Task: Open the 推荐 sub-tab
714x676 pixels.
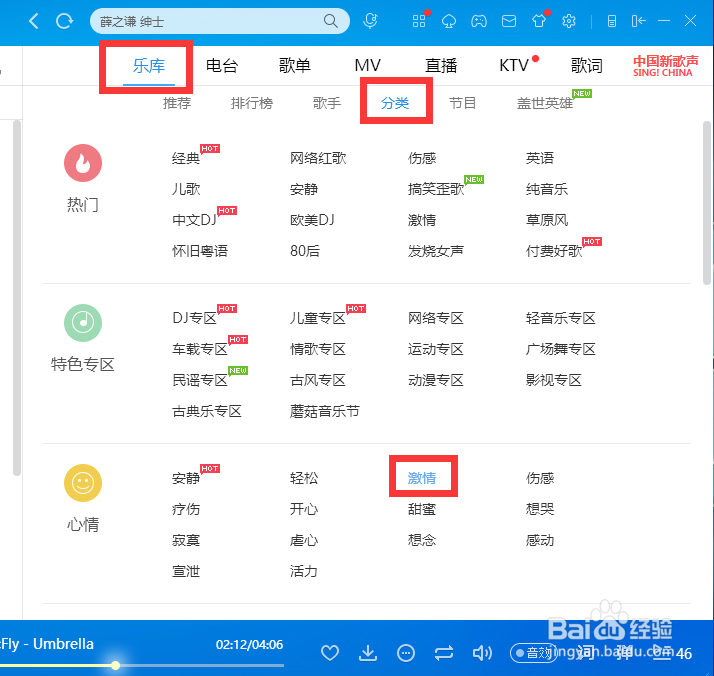Action: click(x=177, y=103)
